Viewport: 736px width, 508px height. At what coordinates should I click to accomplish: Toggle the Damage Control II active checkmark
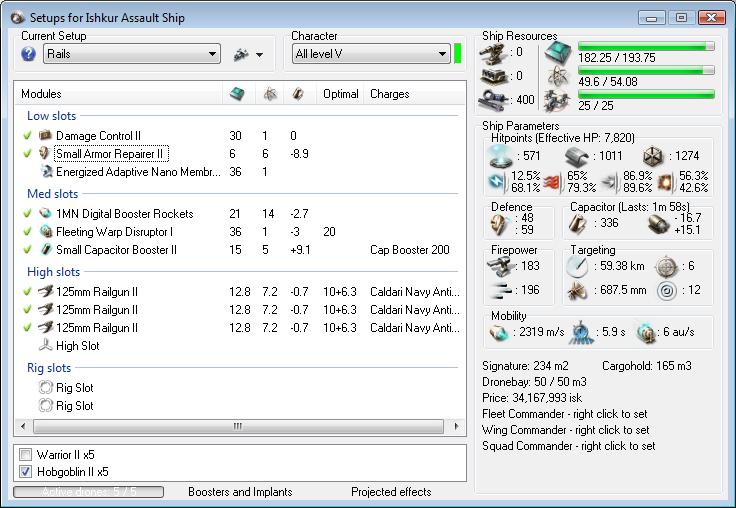pyautogui.click(x=28, y=136)
